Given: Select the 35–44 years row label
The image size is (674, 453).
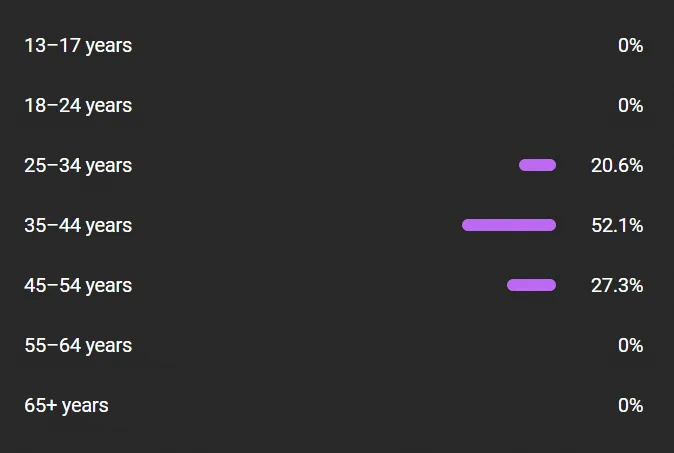Looking at the screenshot, I should [x=78, y=226].
